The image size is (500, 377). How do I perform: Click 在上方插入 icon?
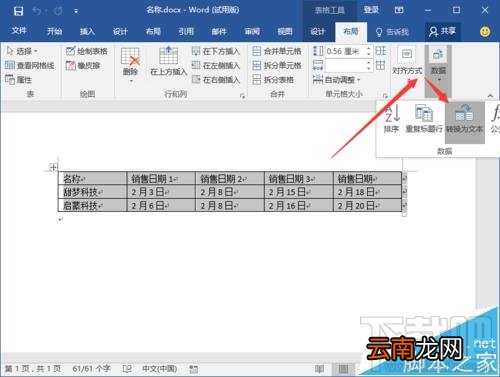[x=168, y=56]
